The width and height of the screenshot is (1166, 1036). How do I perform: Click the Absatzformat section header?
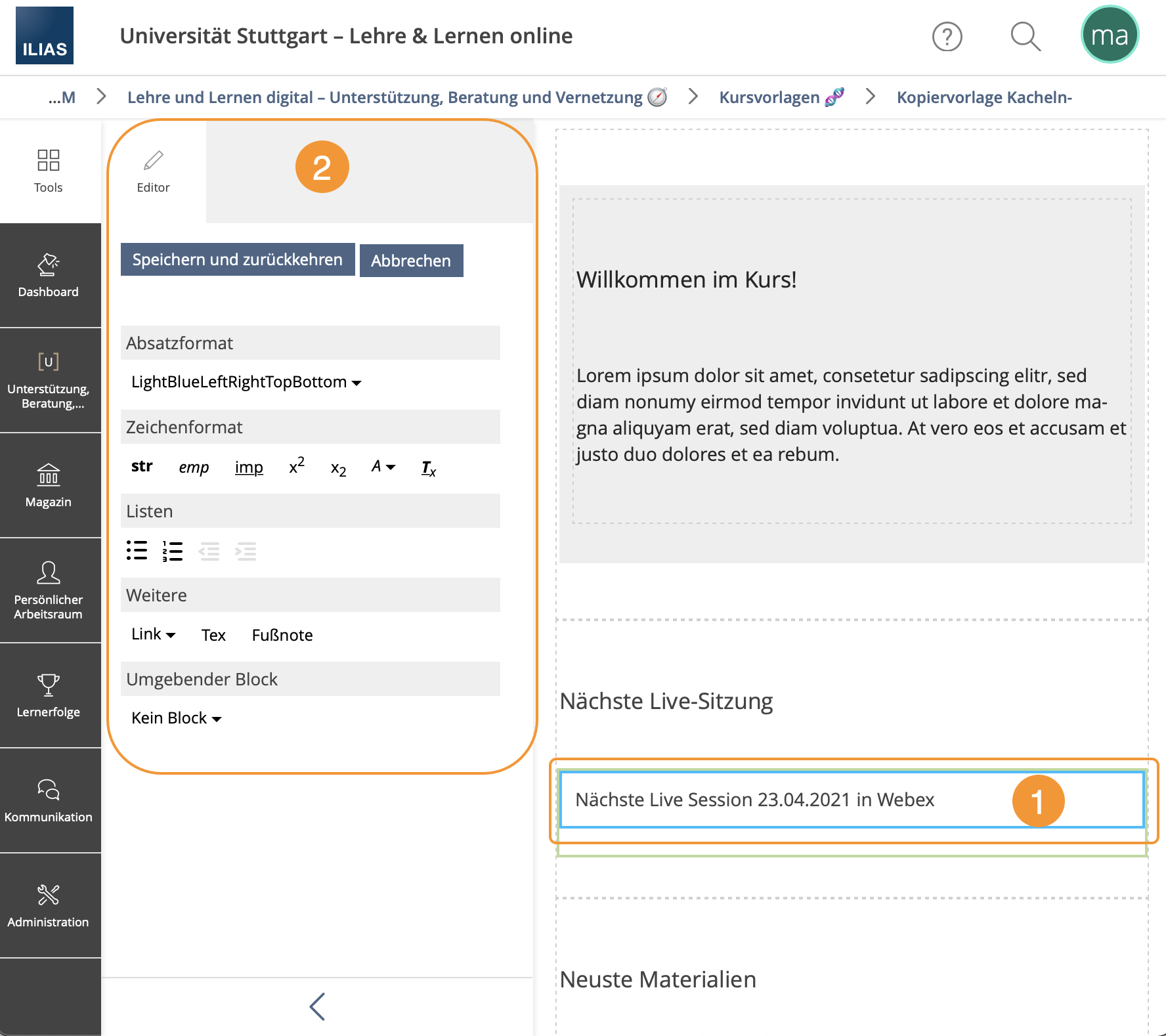point(311,343)
